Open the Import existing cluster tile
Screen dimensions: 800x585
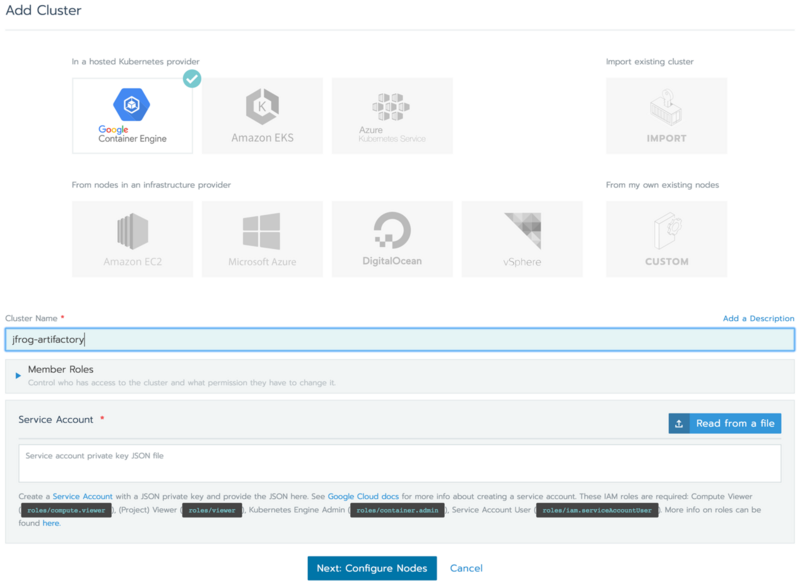coord(666,116)
